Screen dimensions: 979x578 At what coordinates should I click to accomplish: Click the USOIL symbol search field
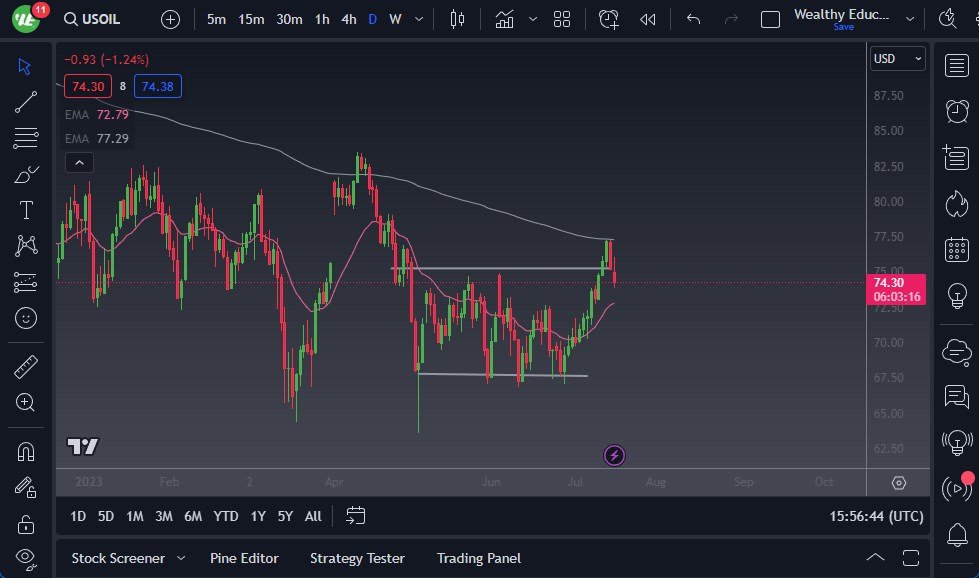click(99, 19)
